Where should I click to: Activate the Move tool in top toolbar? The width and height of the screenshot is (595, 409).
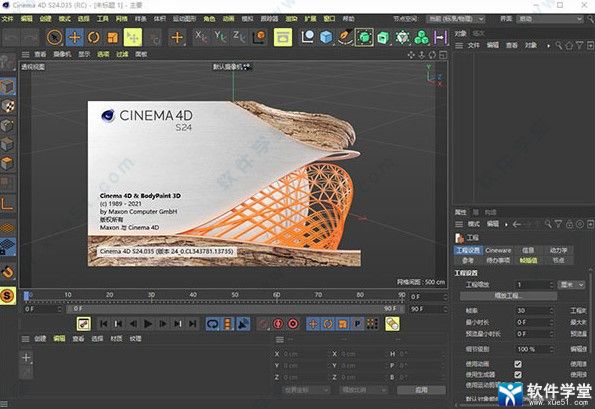[75, 38]
